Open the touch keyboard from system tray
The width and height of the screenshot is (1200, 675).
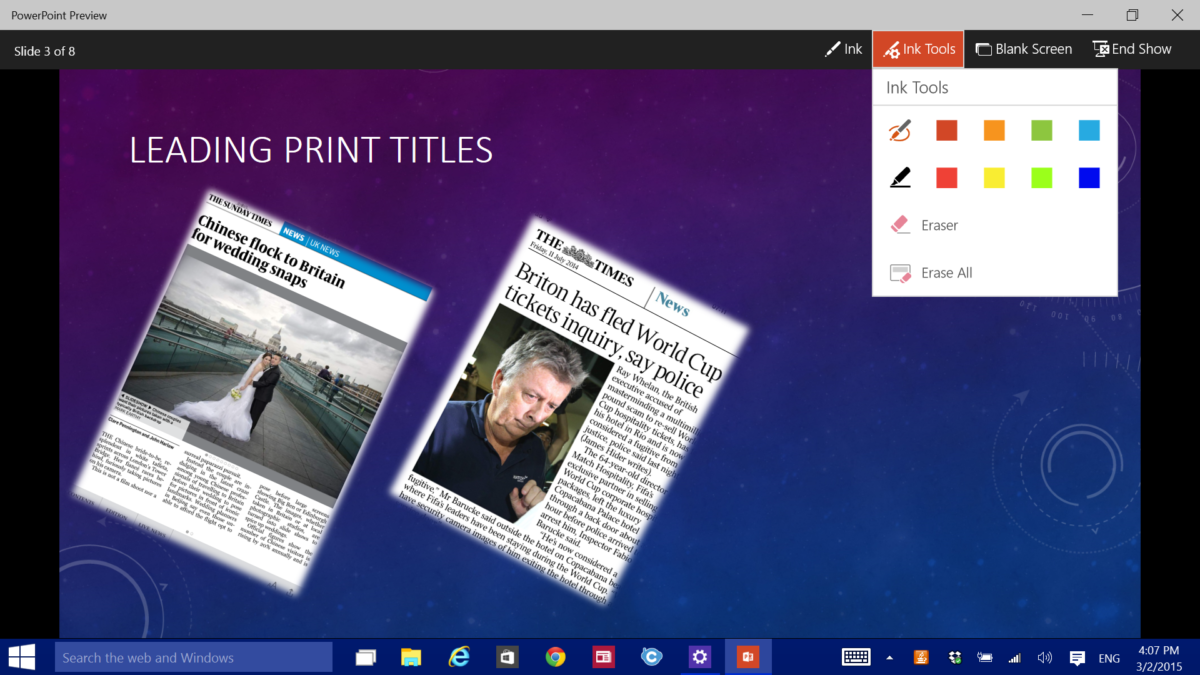pos(855,657)
